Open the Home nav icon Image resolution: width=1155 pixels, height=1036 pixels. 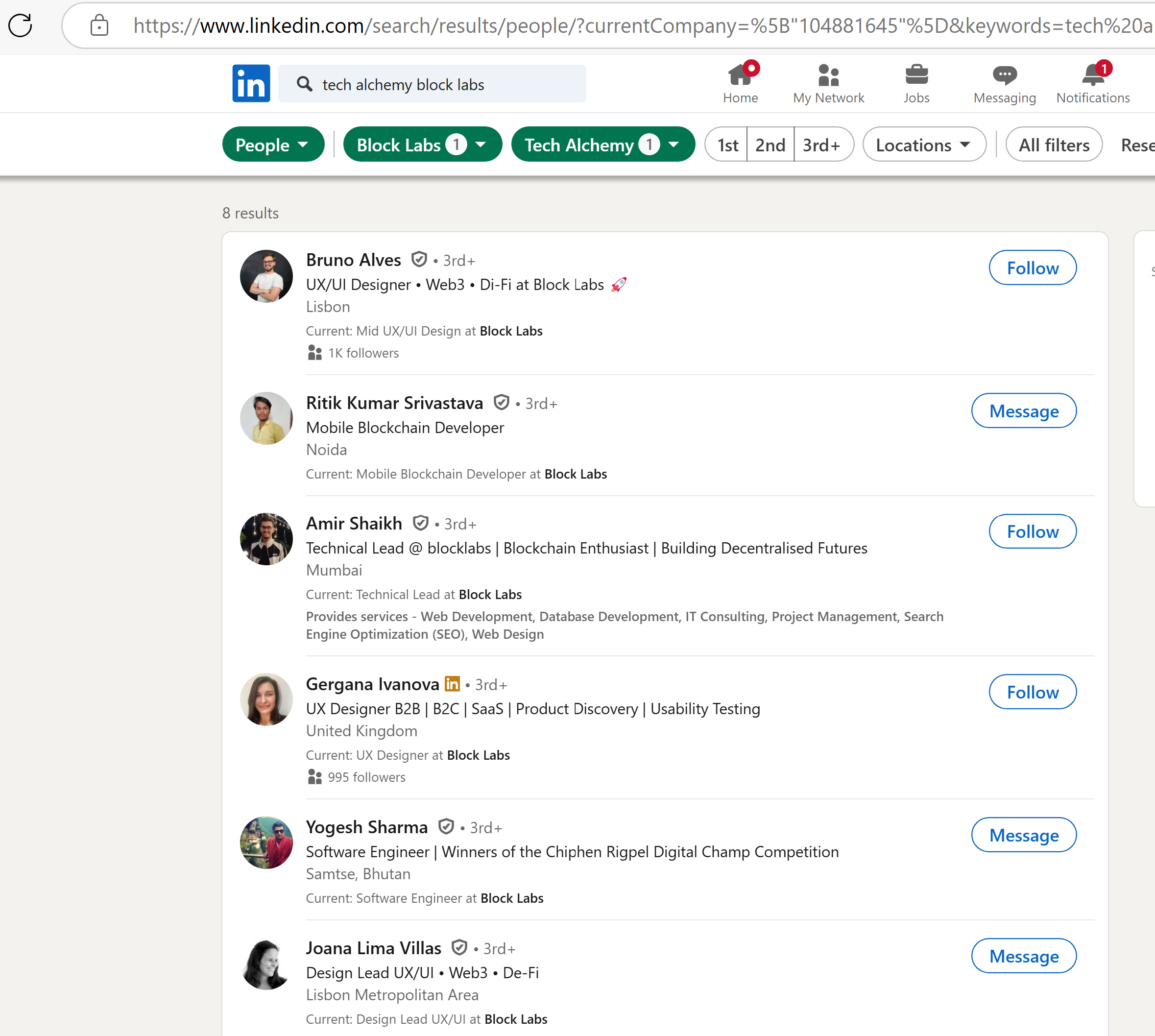click(x=740, y=74)
